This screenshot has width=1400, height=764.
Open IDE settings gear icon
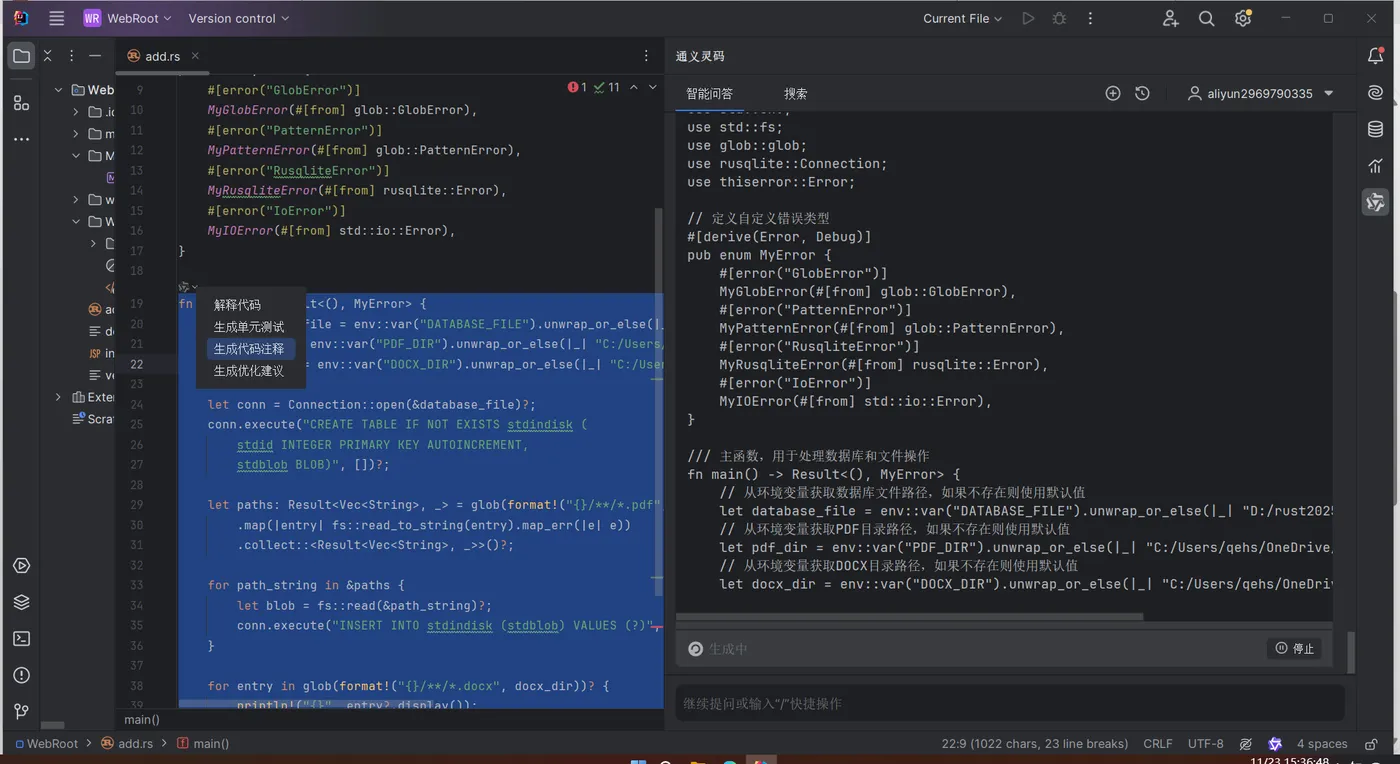click(1243, 18)
